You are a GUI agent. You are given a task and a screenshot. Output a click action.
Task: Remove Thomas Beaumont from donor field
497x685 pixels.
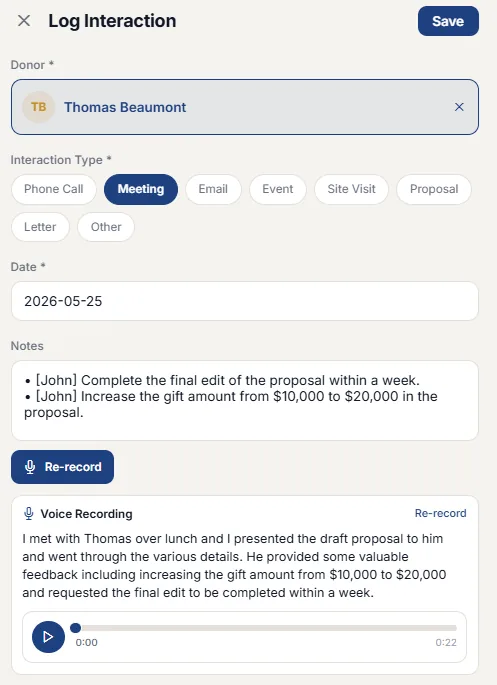459,107
